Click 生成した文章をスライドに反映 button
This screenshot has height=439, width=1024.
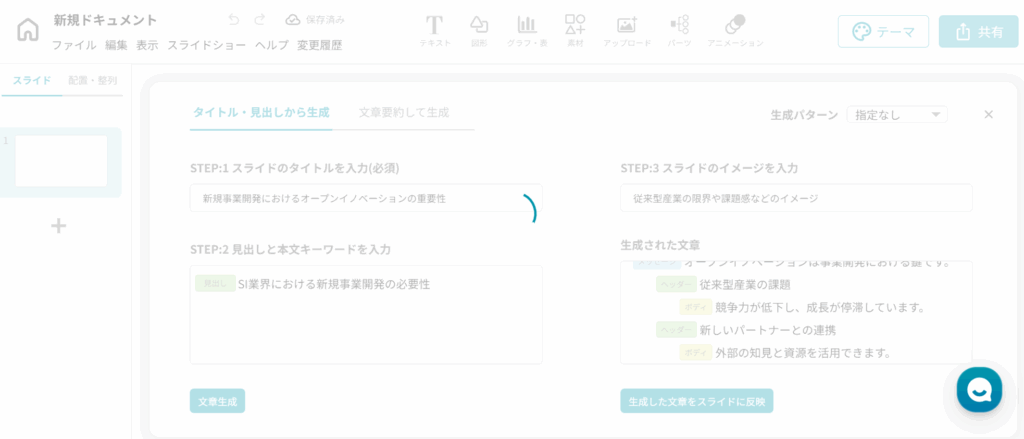(697, 401)
